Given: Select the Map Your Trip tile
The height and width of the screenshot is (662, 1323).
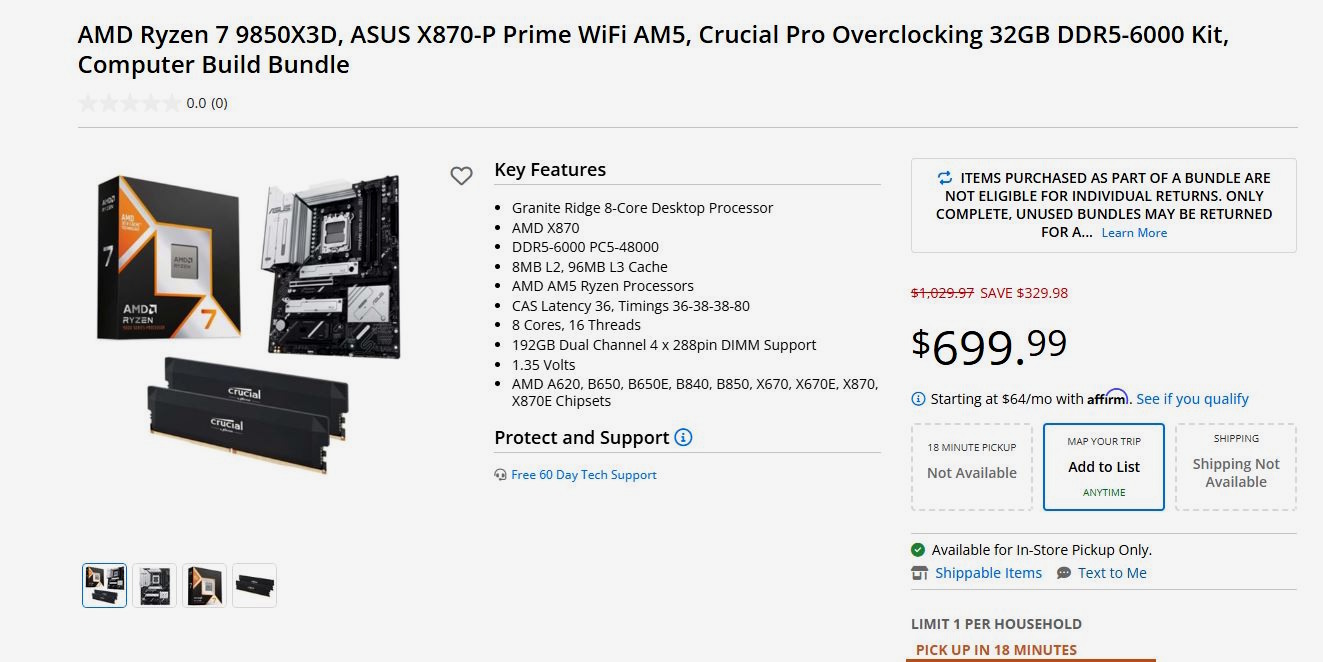Looking at the screenshot, I should (1104, 466).
